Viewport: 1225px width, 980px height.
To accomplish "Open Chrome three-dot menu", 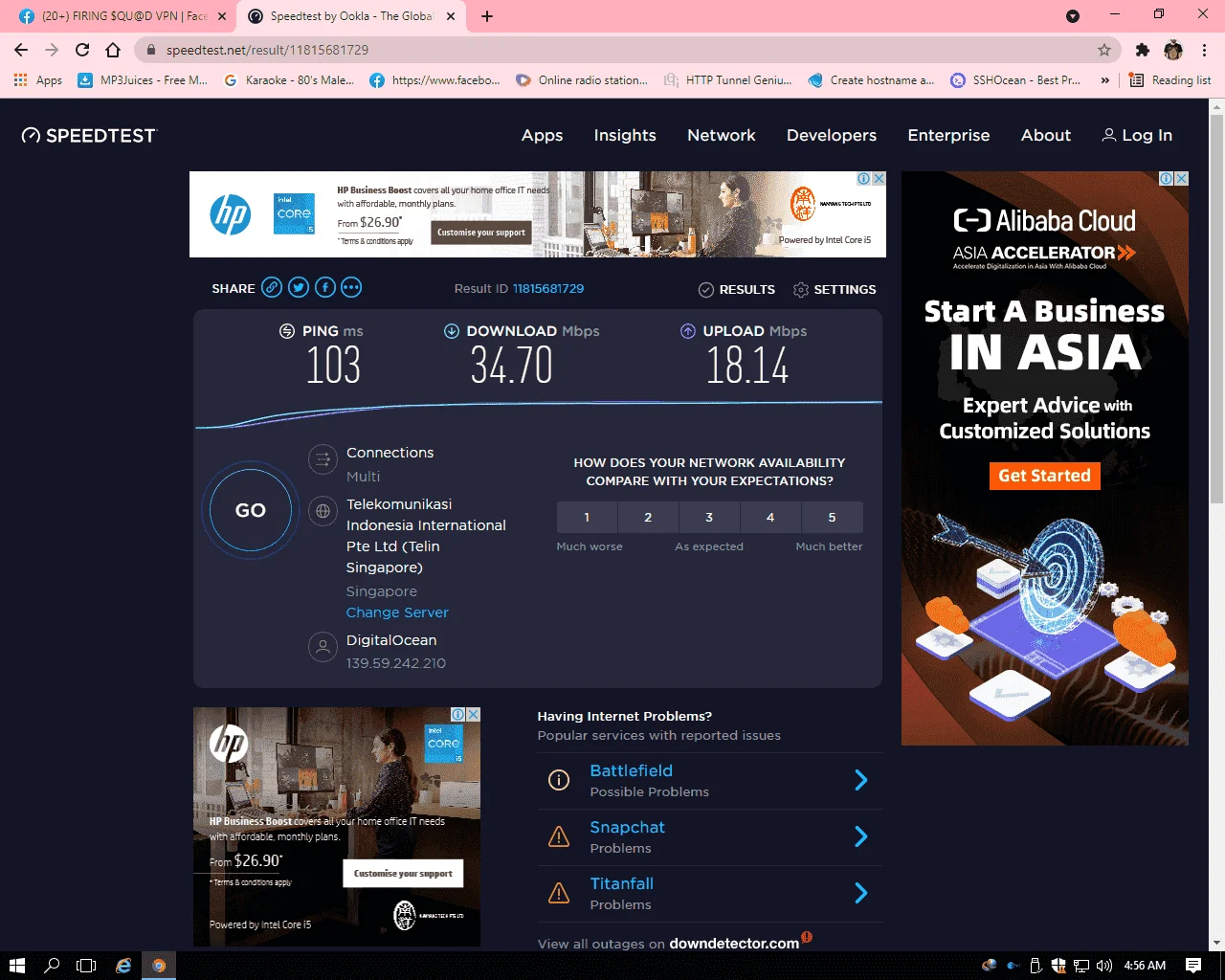I will (x=1204, y=50).
